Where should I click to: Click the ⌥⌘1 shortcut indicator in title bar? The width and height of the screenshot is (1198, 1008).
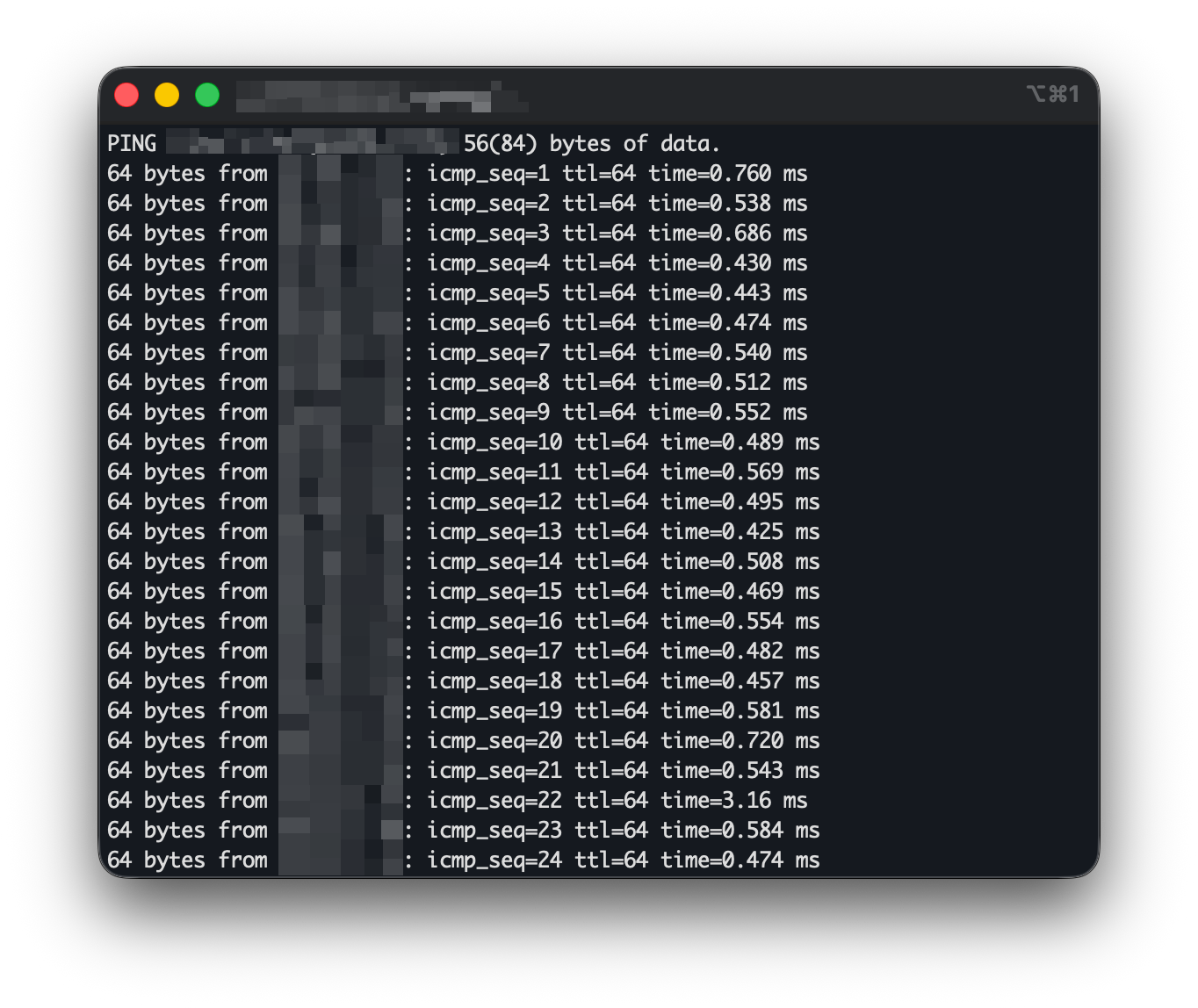[1052, 94]
